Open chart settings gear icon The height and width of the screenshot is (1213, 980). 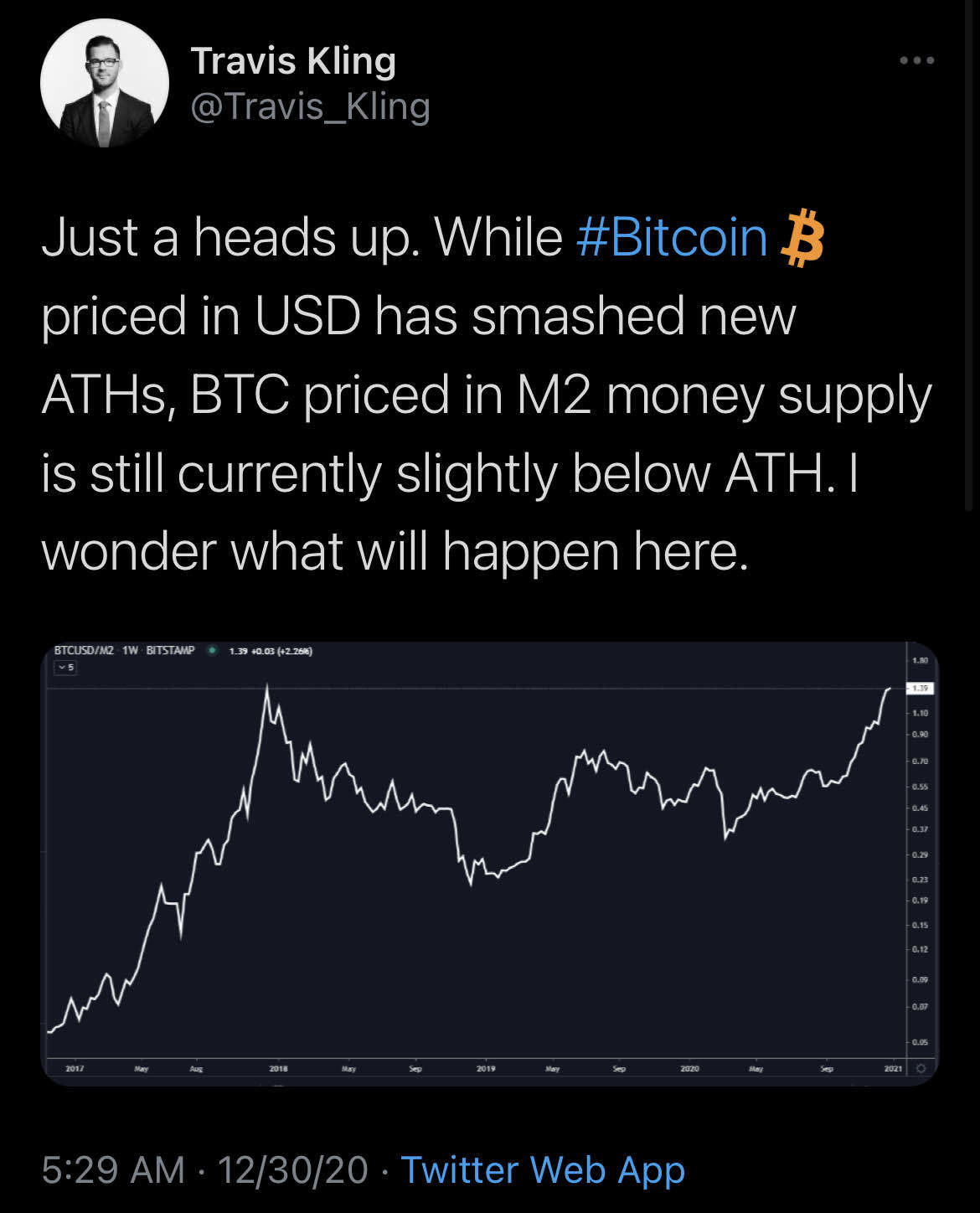tap(921, 1069)
